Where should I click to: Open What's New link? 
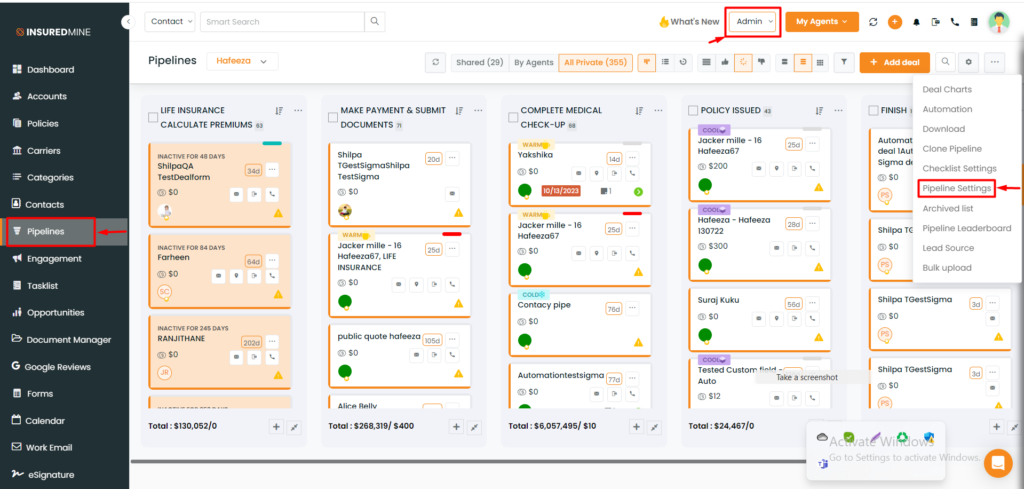[689, 22]
